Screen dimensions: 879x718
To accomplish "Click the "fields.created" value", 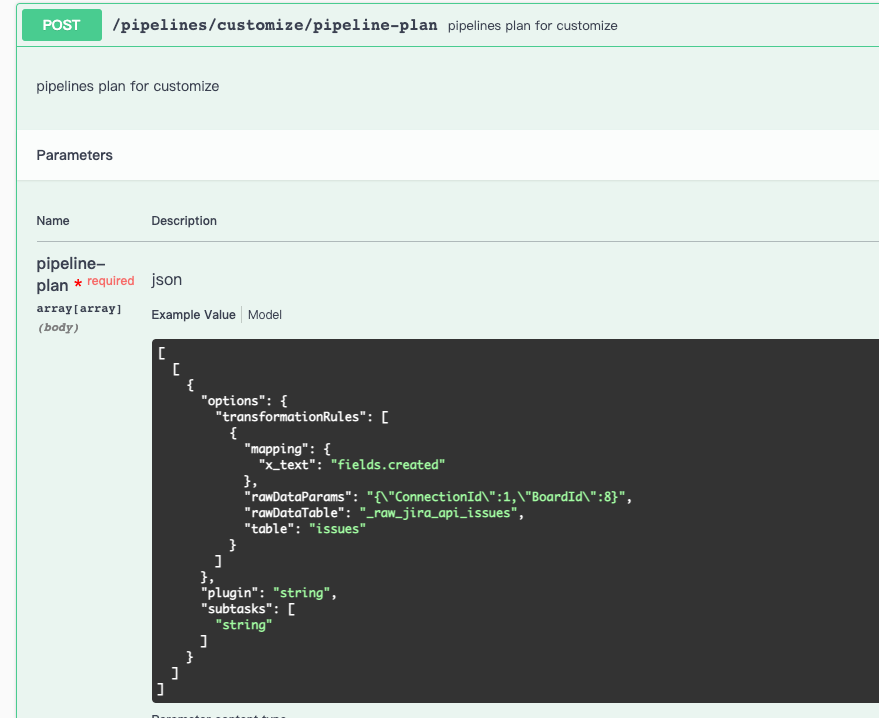I will click(x=388, y=465).
